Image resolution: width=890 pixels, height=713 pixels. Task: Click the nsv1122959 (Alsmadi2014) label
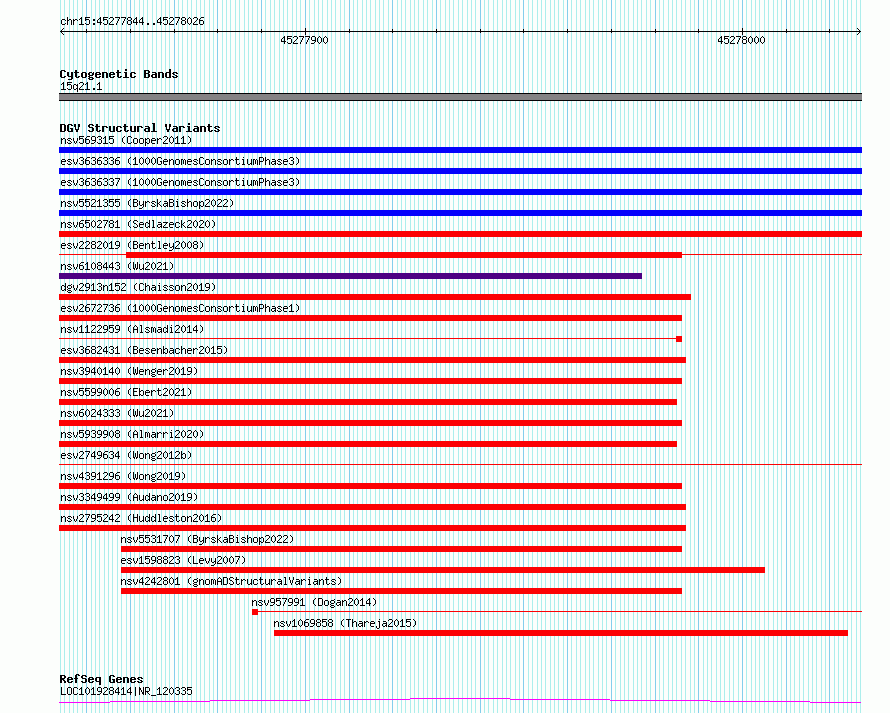[x=132, y=329]
